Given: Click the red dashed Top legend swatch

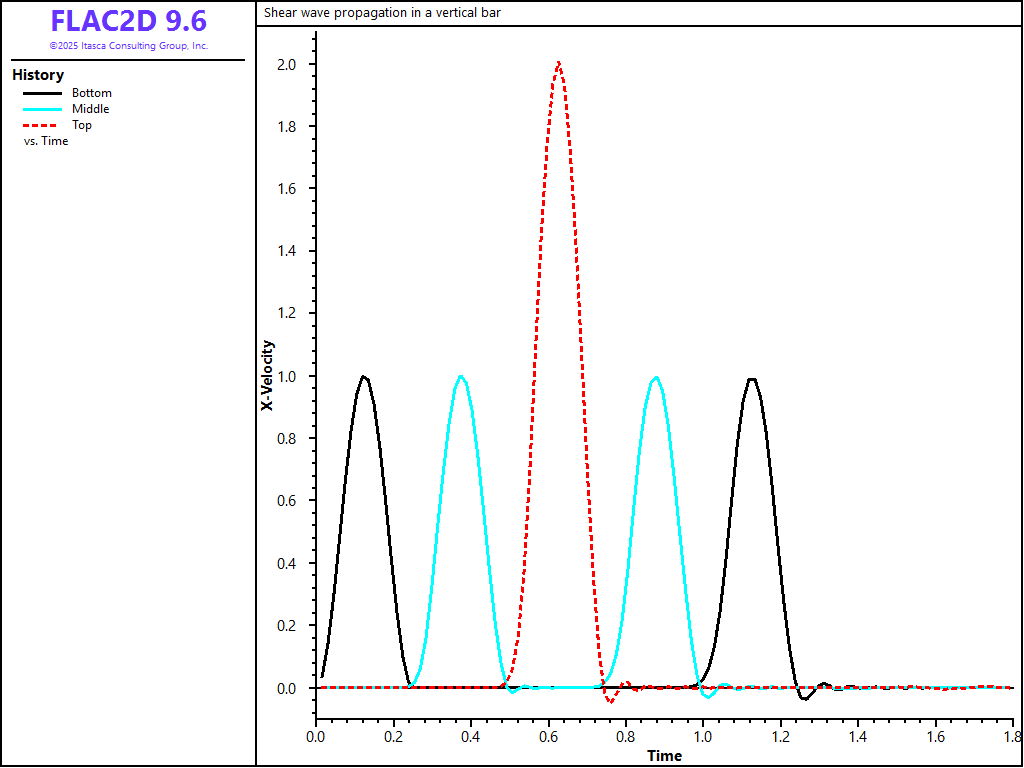Looking at the screenshot, I should (x=43, y=125).
